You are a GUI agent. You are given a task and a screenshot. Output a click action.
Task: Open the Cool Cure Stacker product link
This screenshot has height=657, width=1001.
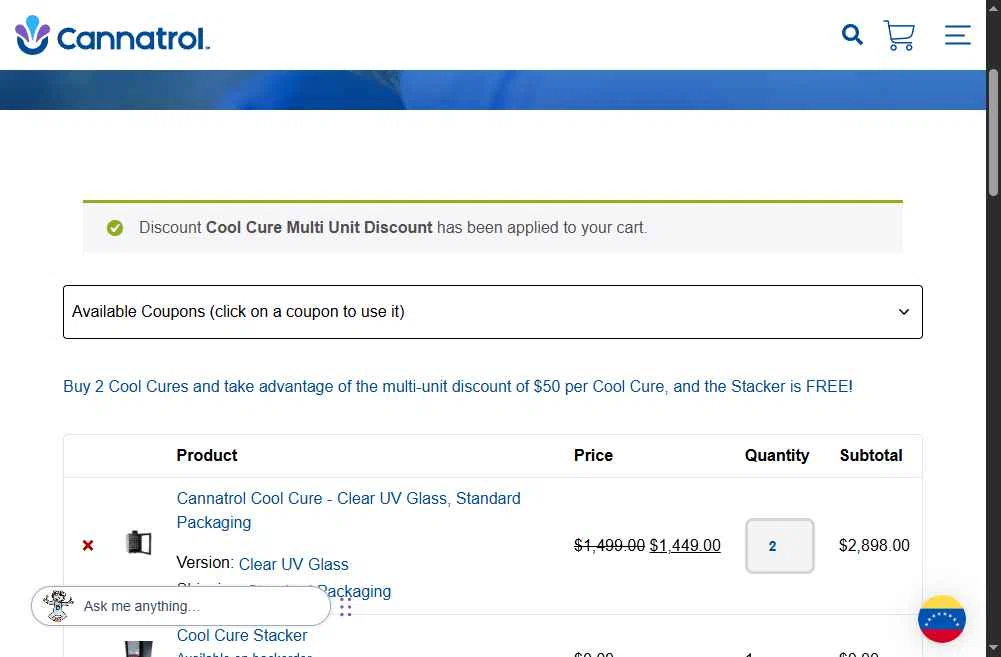click(242, 635)
